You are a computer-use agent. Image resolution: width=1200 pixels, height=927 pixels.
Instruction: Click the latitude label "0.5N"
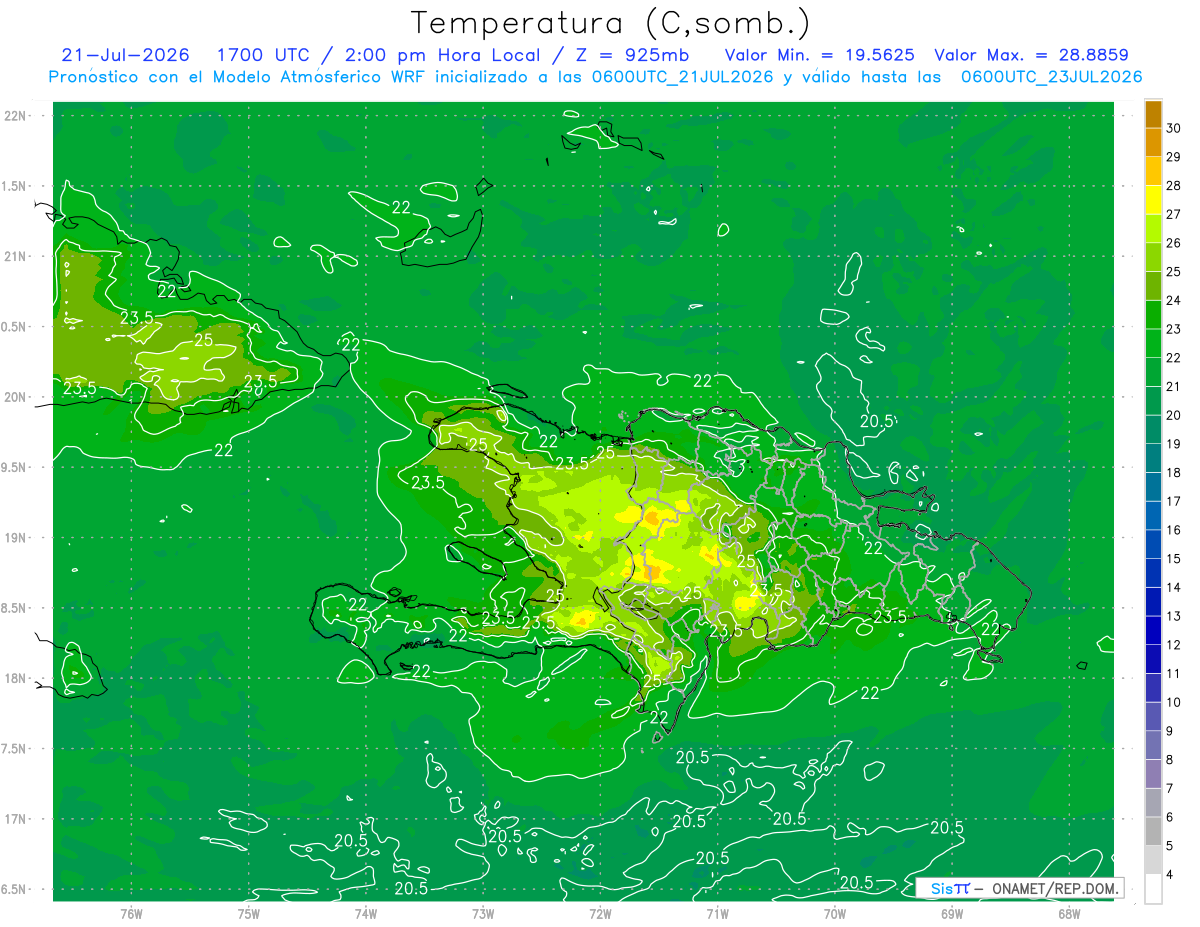click(15, 327)
